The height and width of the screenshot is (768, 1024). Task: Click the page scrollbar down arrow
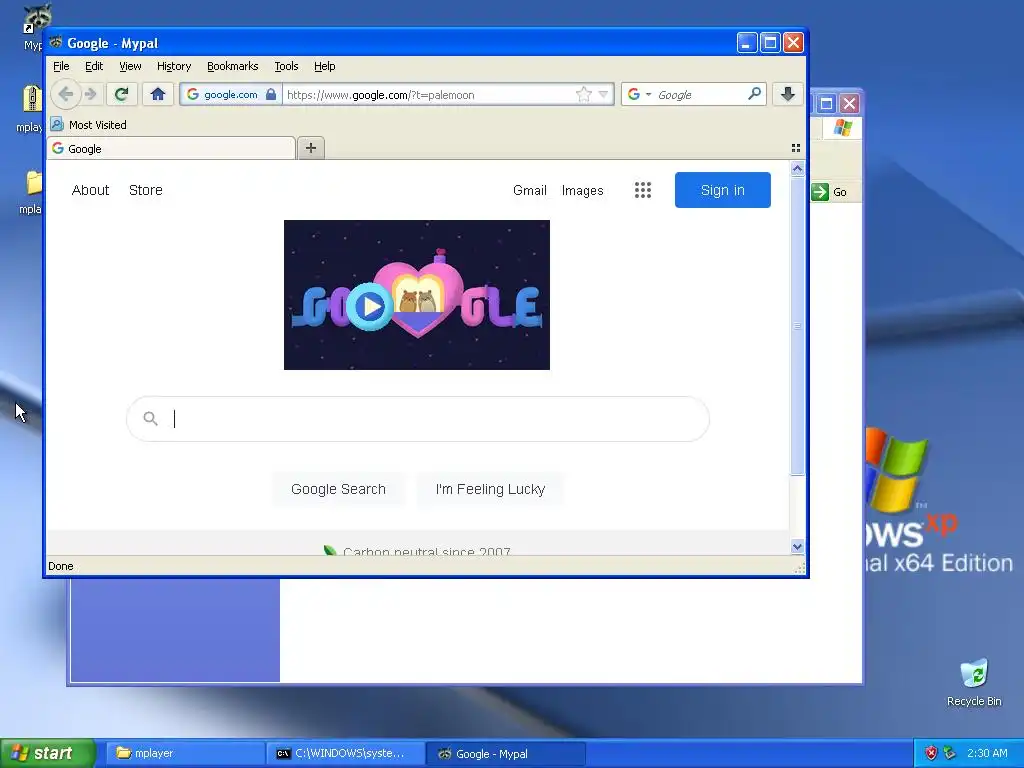[x=797, y=547]
